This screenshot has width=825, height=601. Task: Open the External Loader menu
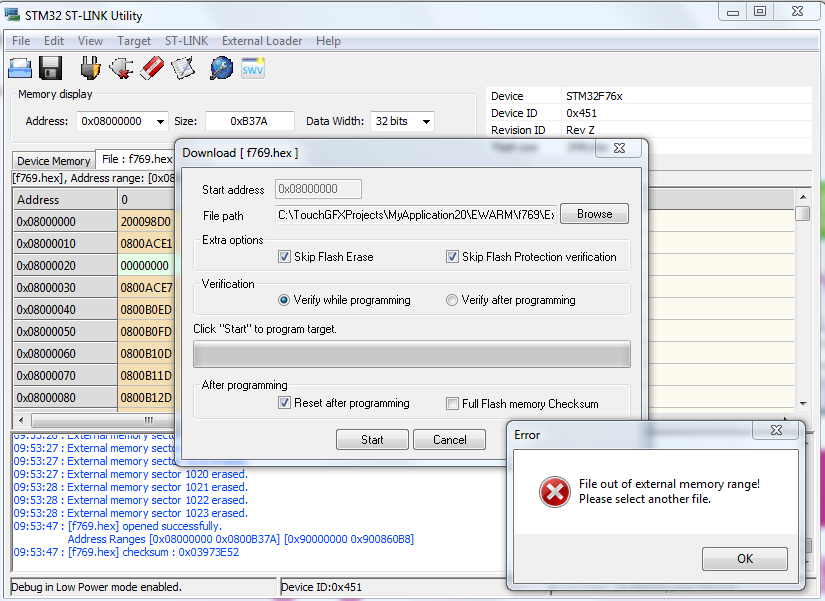tap(261, 41)
